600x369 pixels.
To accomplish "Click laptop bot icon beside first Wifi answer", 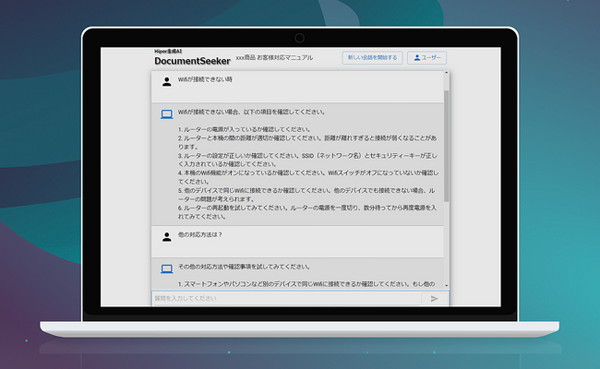I will (x=167, y=114).
